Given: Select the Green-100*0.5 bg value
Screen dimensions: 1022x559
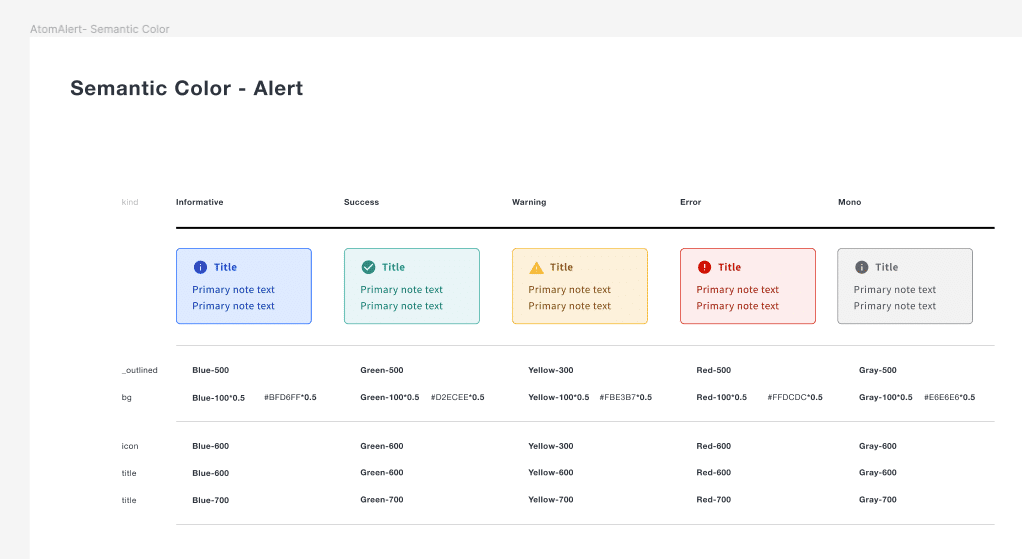Looking at the screenshot, I should tap(390, 397).
